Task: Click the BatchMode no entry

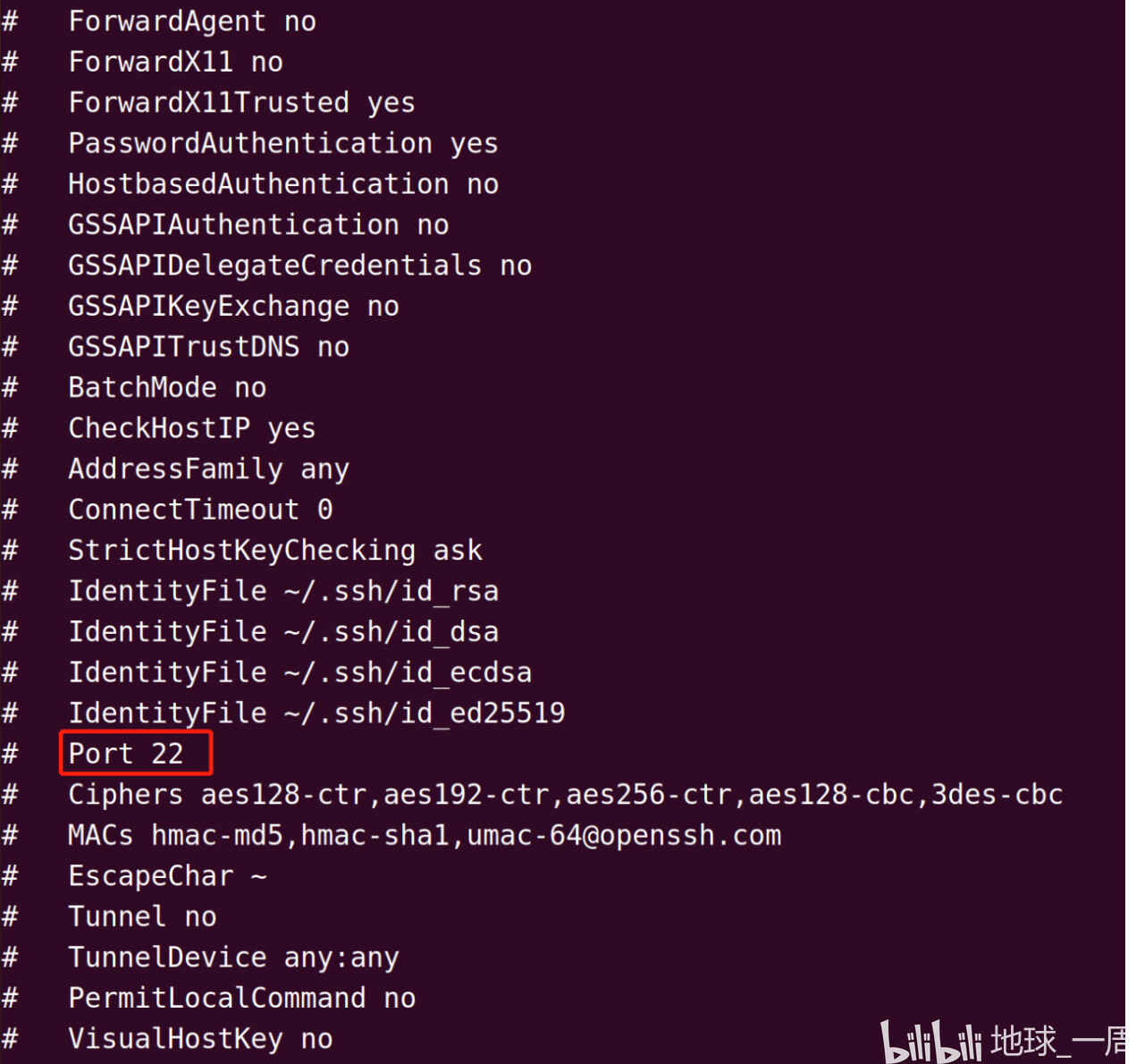Action: click(x=167, y=387)
